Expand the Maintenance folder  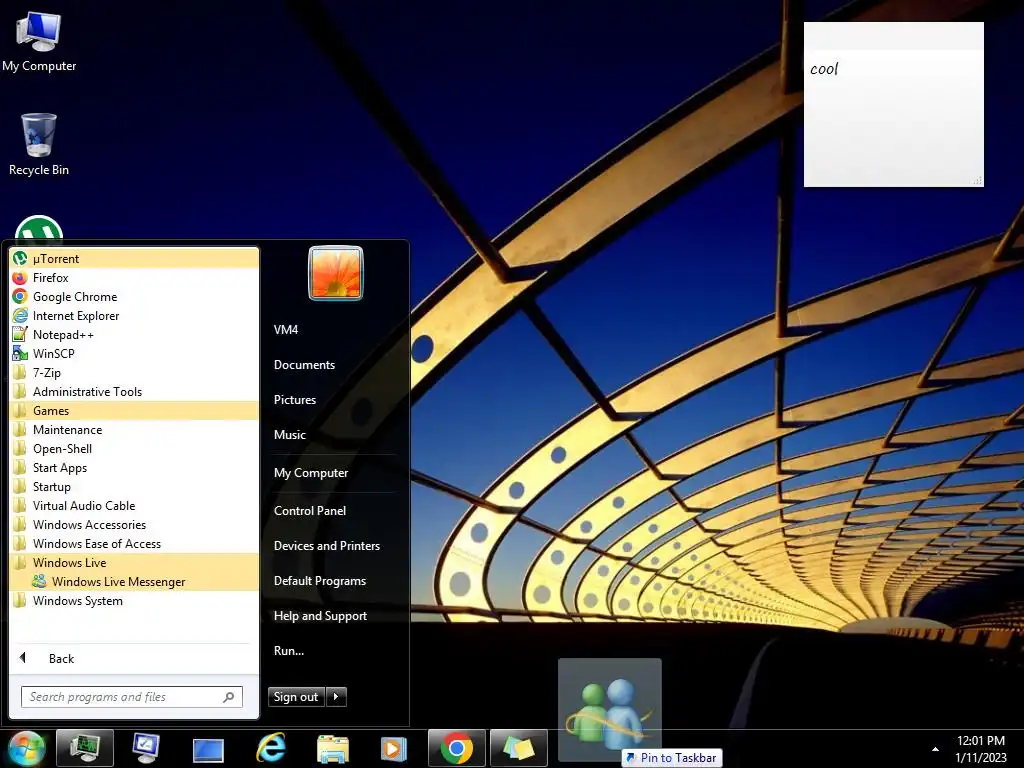tap(135, 429)
